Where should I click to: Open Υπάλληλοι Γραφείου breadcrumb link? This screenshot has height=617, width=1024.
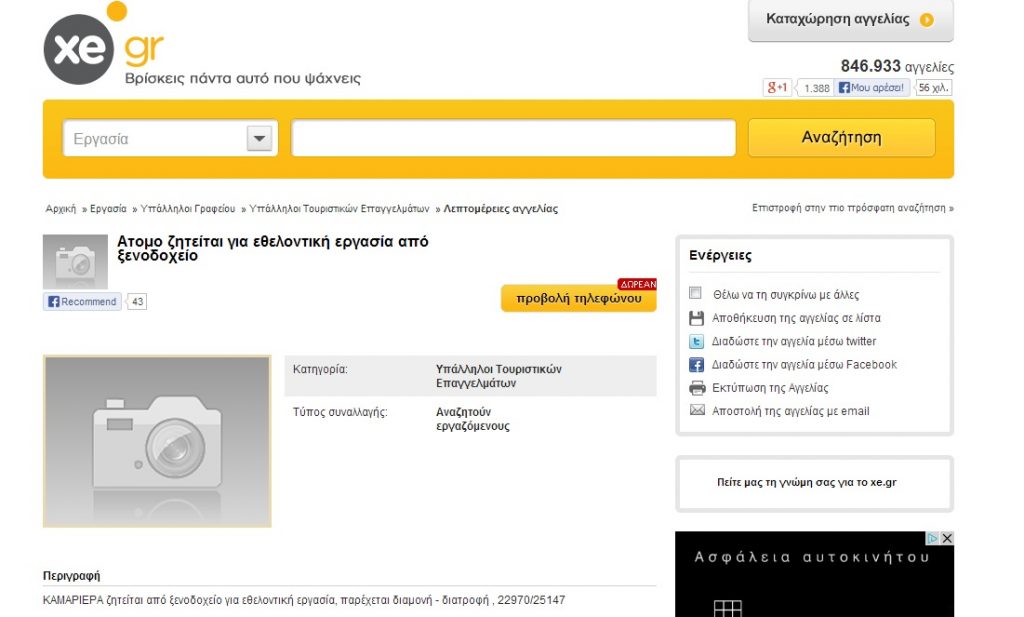[x=188, y=209]
